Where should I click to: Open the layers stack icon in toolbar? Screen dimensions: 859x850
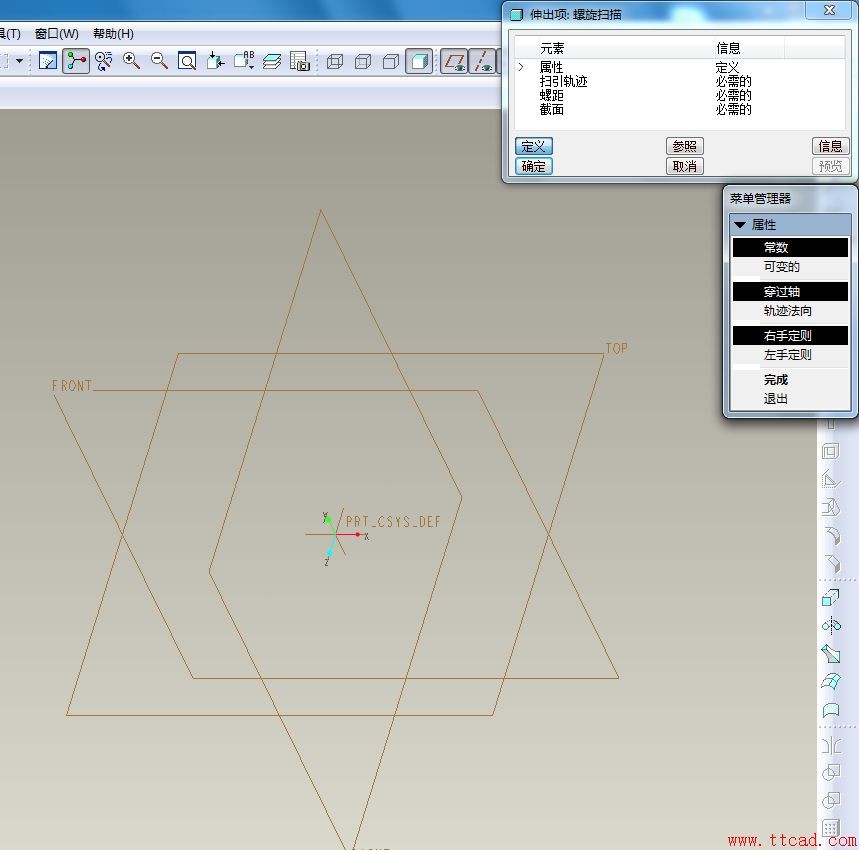coord(272,61)
